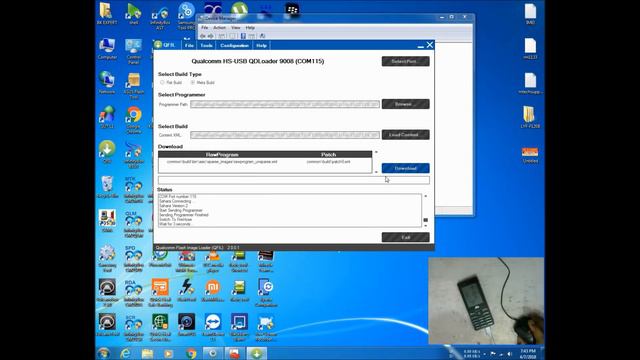Open Windows Media Player from taskbar
Screen dimensions: 640x360
pyautogui.click(x=169, y=353)
